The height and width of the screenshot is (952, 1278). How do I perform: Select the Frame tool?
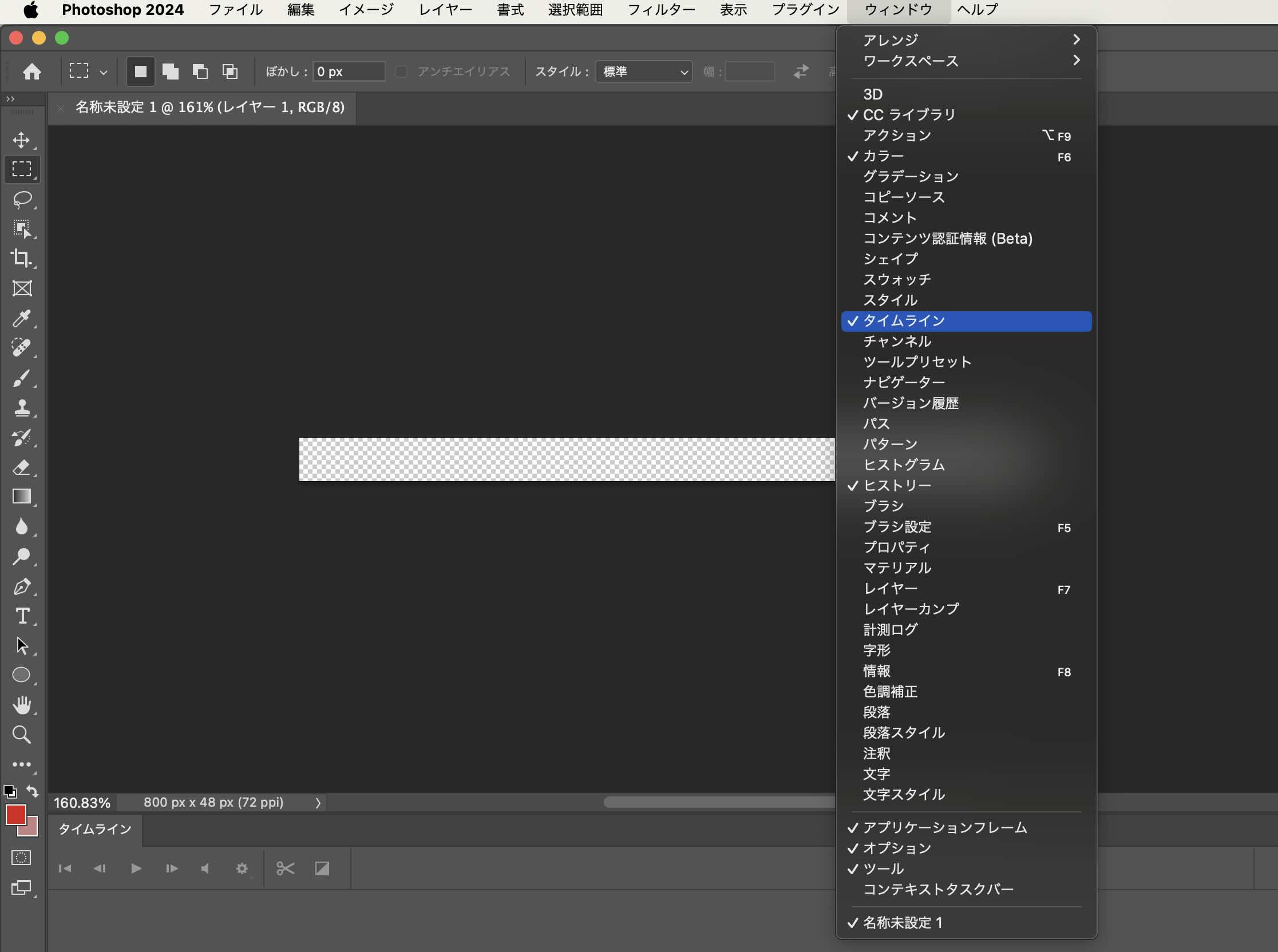click(x=22, y=288)
